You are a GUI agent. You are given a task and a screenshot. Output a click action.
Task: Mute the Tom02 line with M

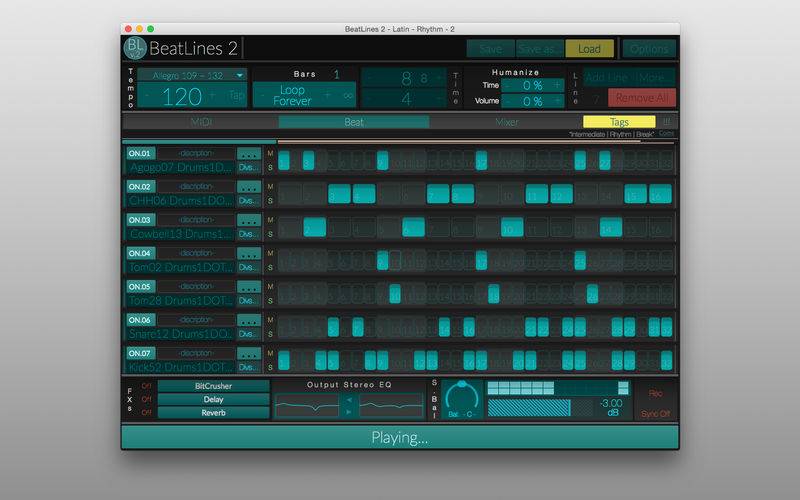point(270,253)
